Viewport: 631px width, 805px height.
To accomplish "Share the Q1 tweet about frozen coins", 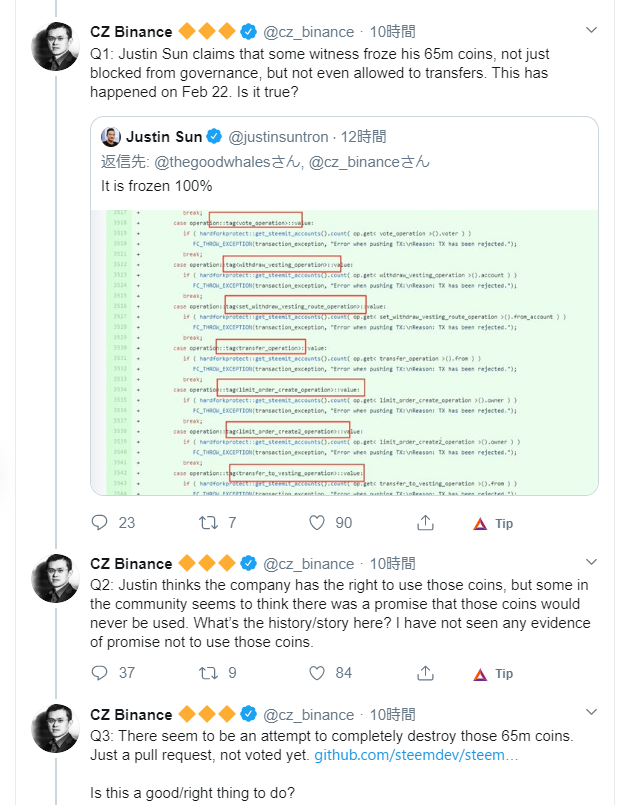I will (425, 522).
